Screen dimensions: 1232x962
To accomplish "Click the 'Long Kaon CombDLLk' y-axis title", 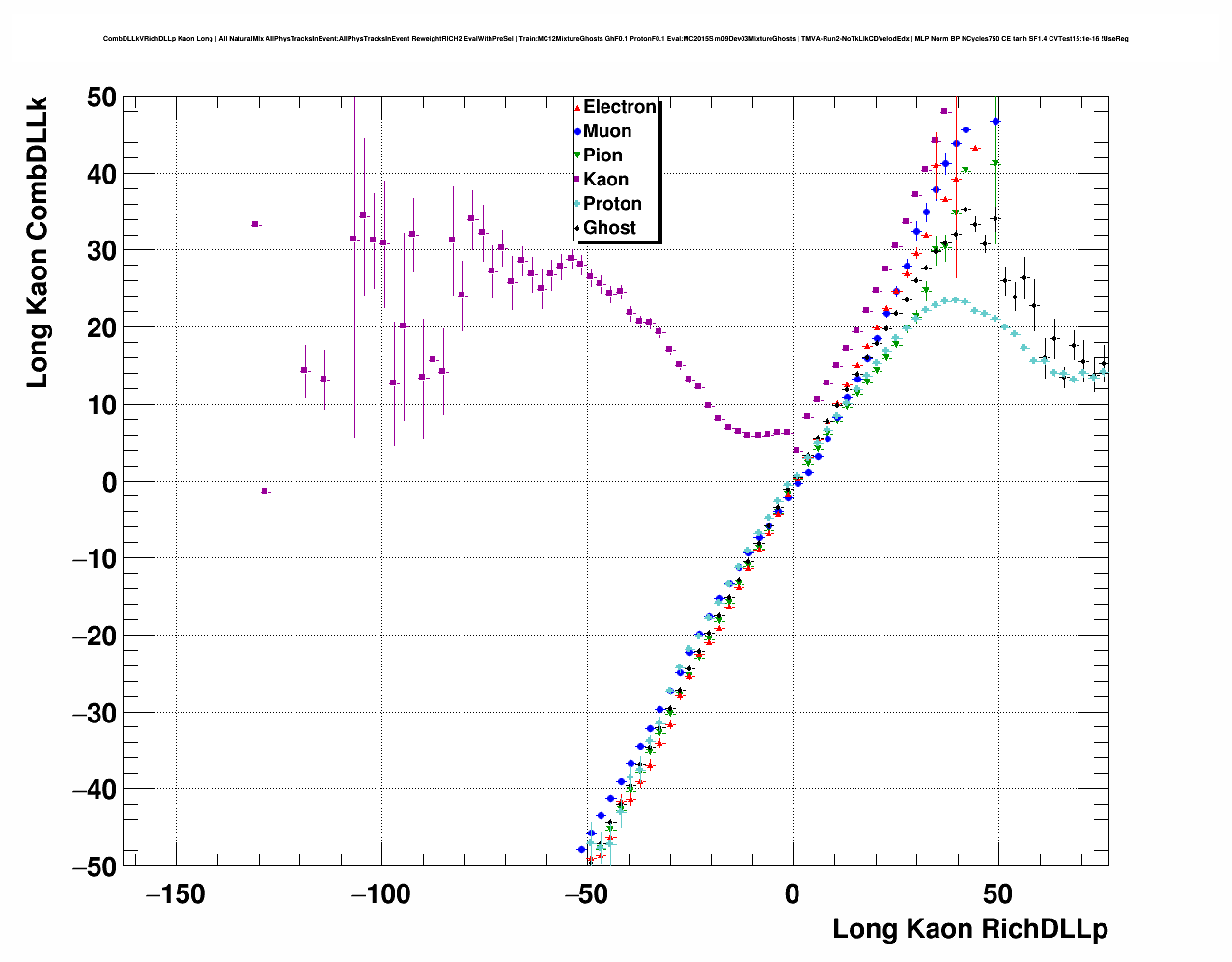I will point(37,241).
